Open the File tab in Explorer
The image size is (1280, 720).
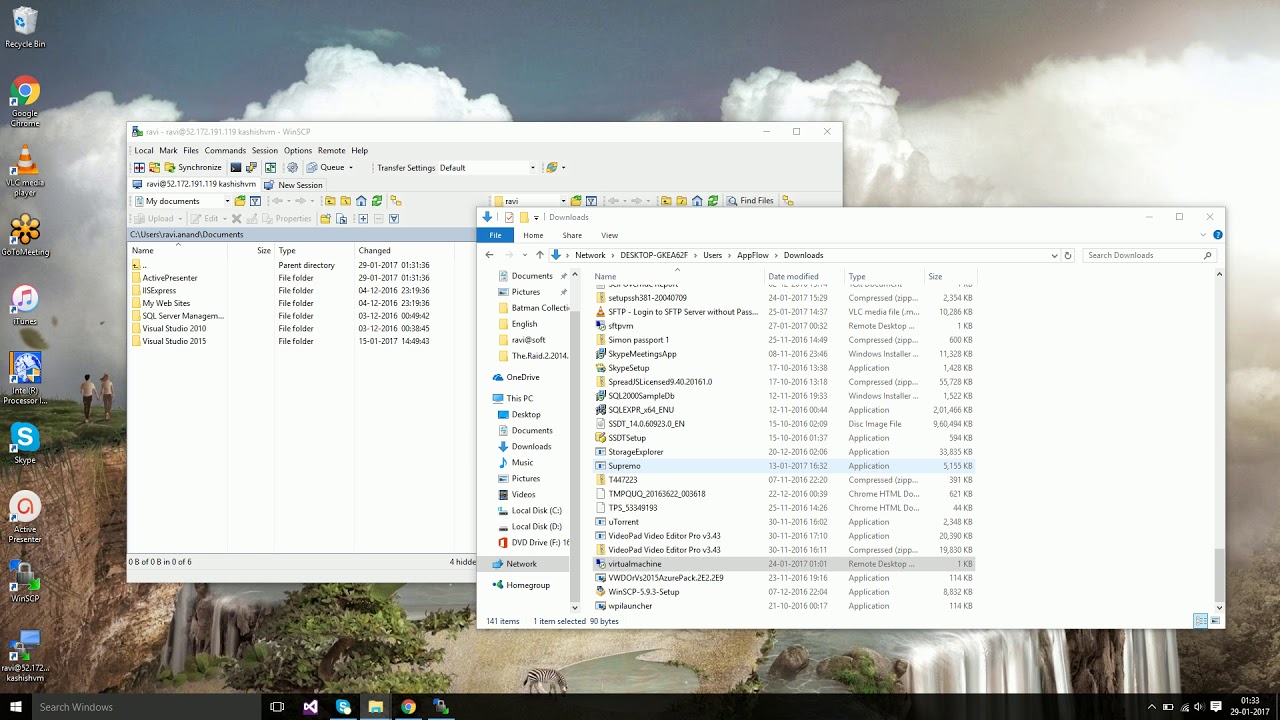[x=495, y=235]
